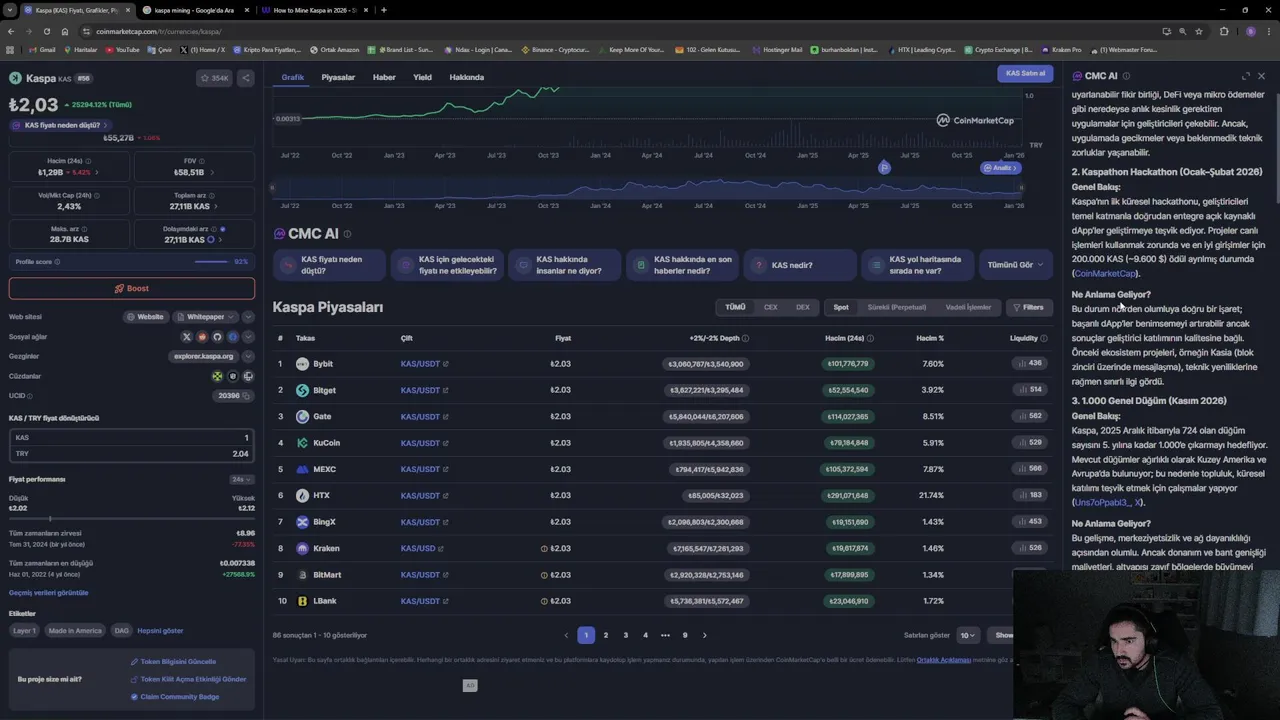Open Kraken liquidity score 526
Image resolution: width=1280 pixels, height=720 pixels.
coord(1029,548)
